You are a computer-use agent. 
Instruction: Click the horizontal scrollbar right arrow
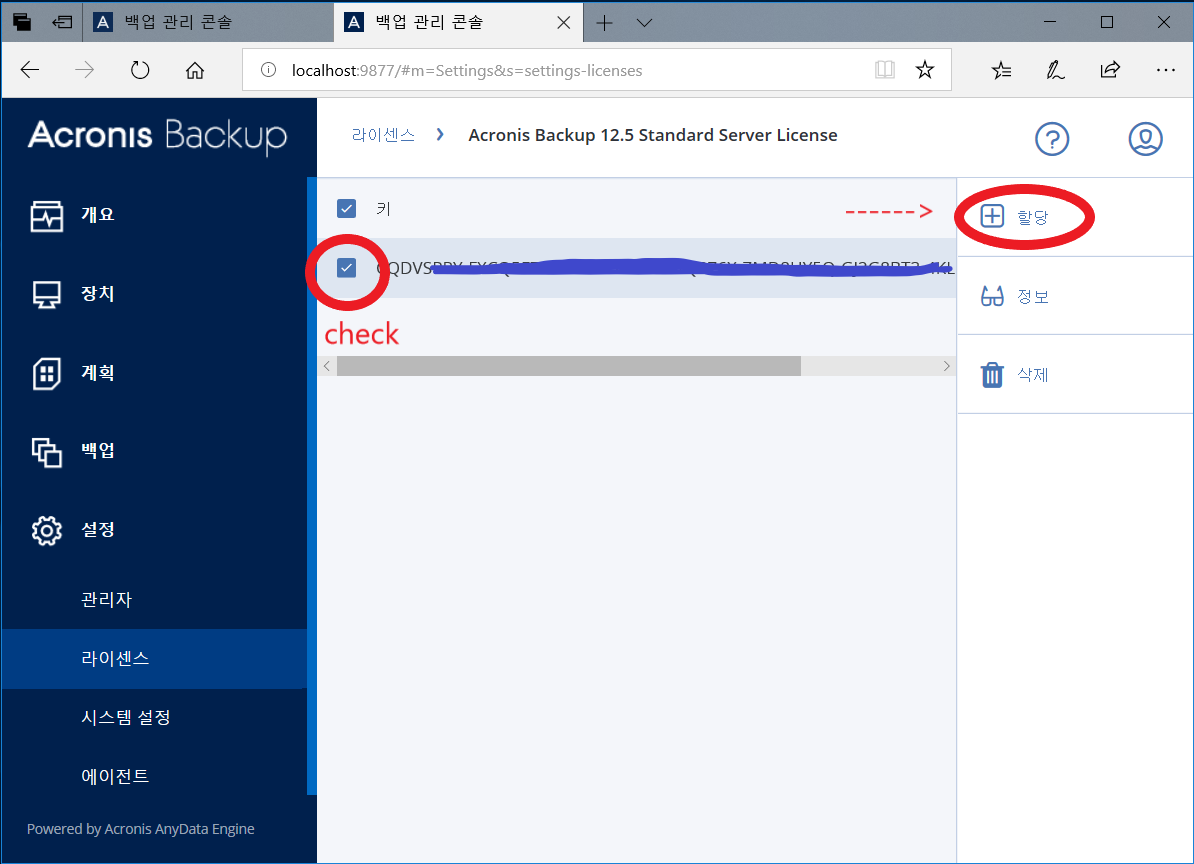pos(947,366)
